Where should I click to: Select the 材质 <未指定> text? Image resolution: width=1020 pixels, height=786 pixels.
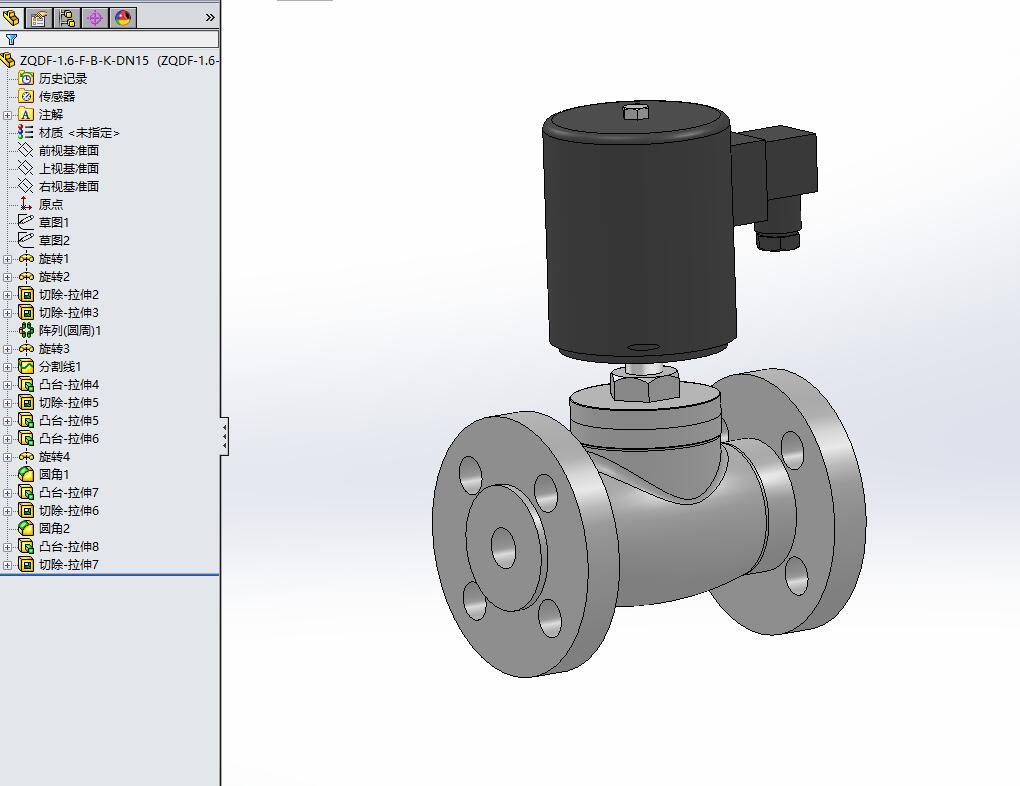click(x=79, y=133)
